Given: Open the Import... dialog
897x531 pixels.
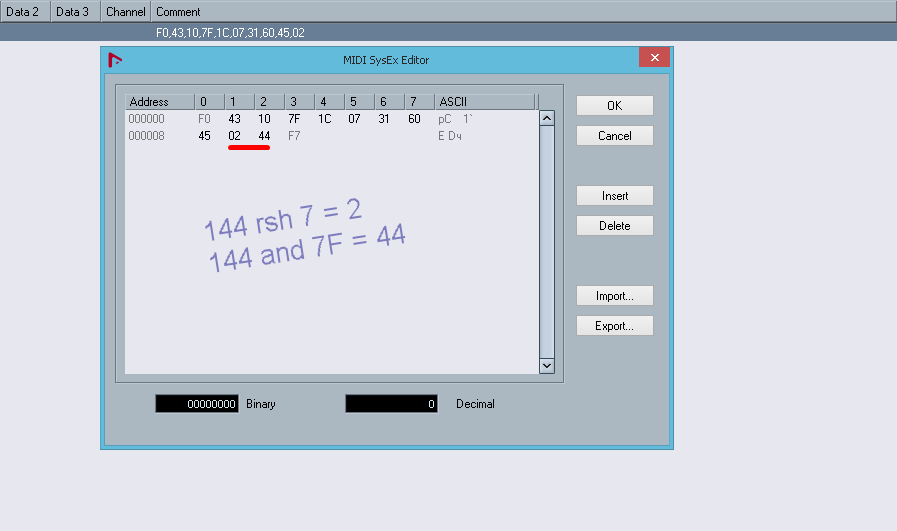Looking at the screenshot, I should click(614, 296).
